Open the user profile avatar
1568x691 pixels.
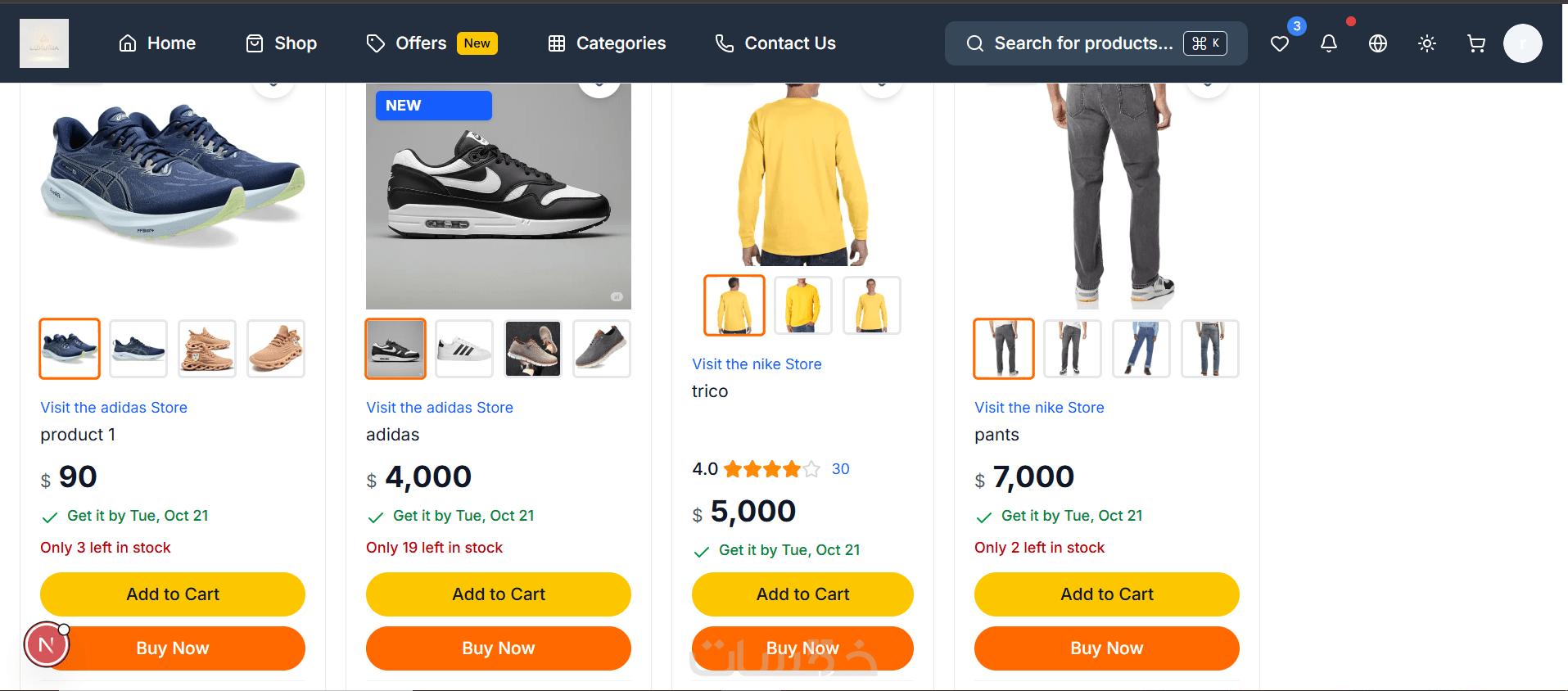pyautogui.click(x=1522, y=43)
